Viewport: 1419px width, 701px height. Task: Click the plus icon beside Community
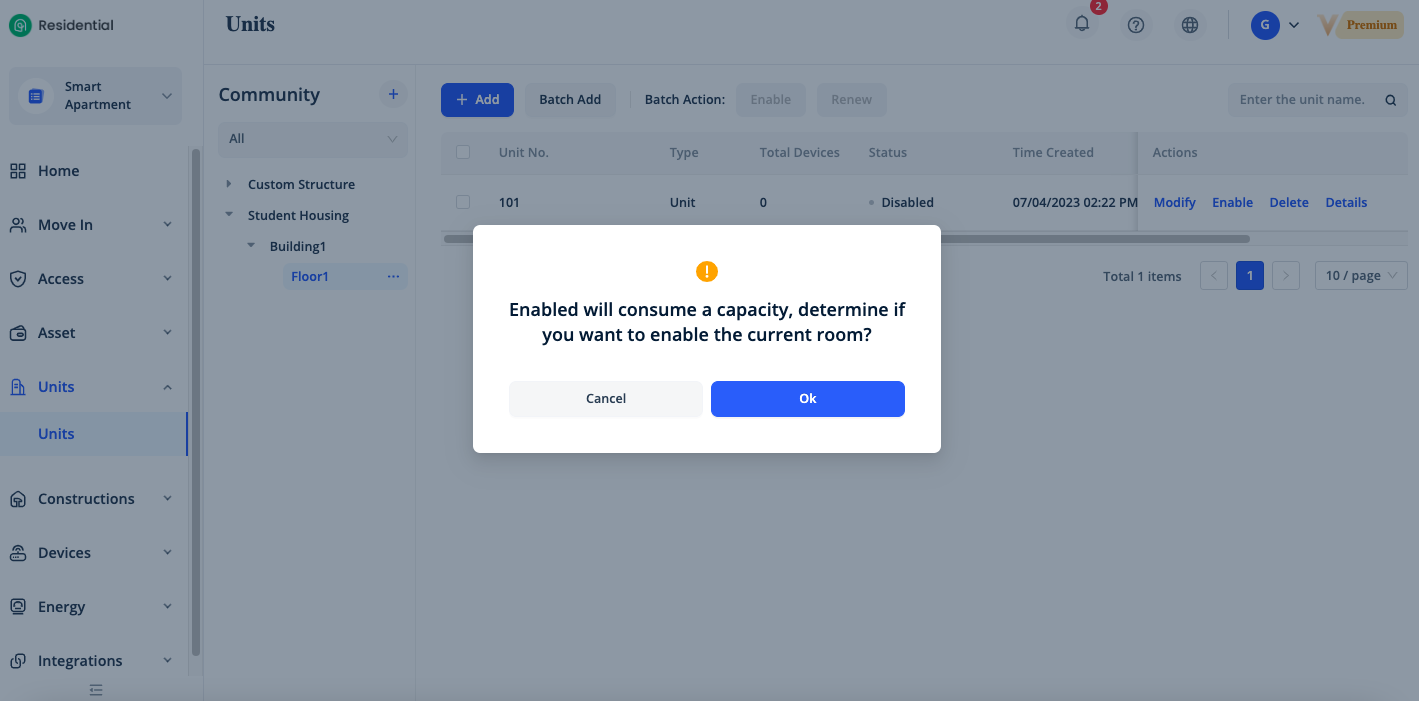tap(393, 94)
